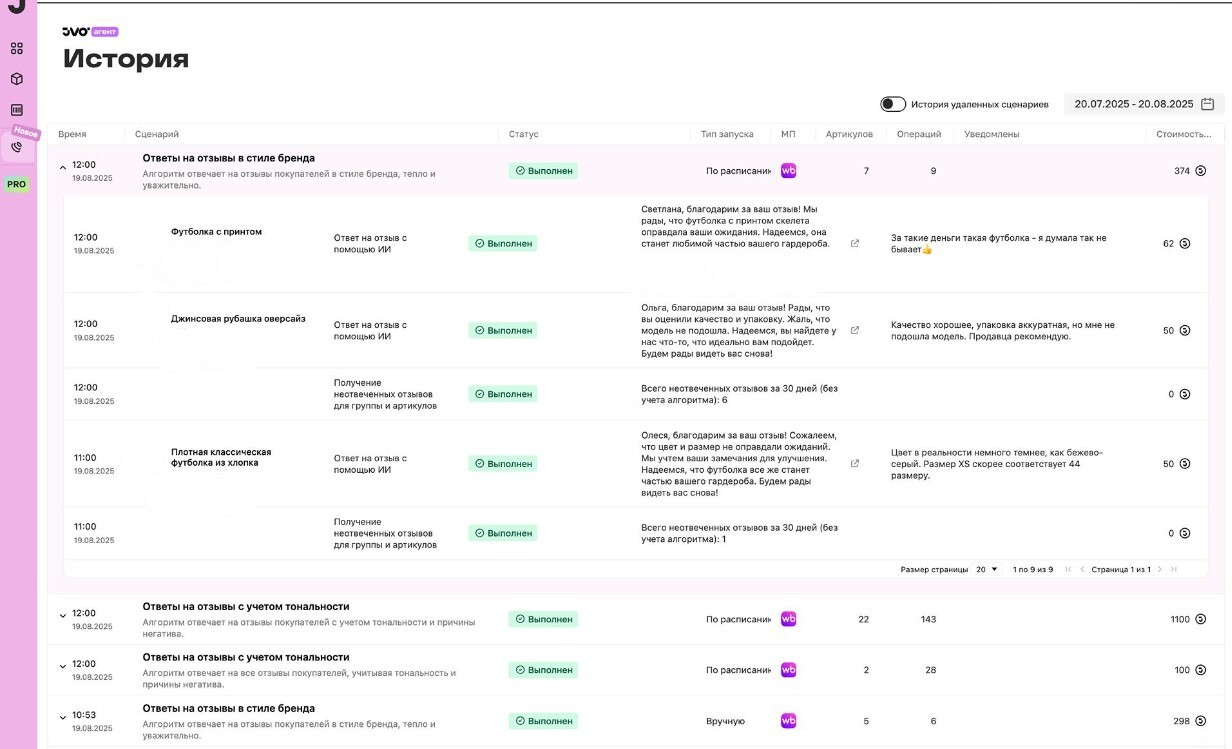Open the agent icon tagged "Новое"
Viewport: 1232px width, 749px height.
17,146
